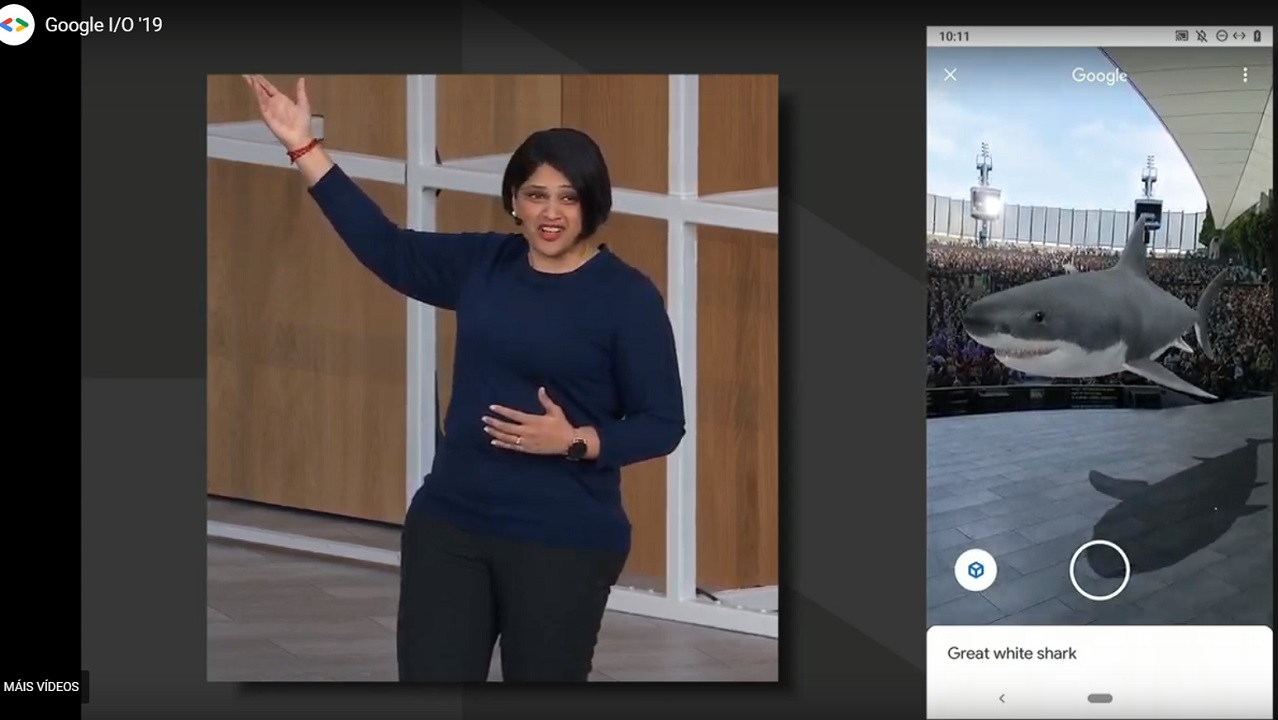The width and height of the screenshot is (1278, 720).
Task: Tap the Android home pill button
Action: pos(1099,698)
